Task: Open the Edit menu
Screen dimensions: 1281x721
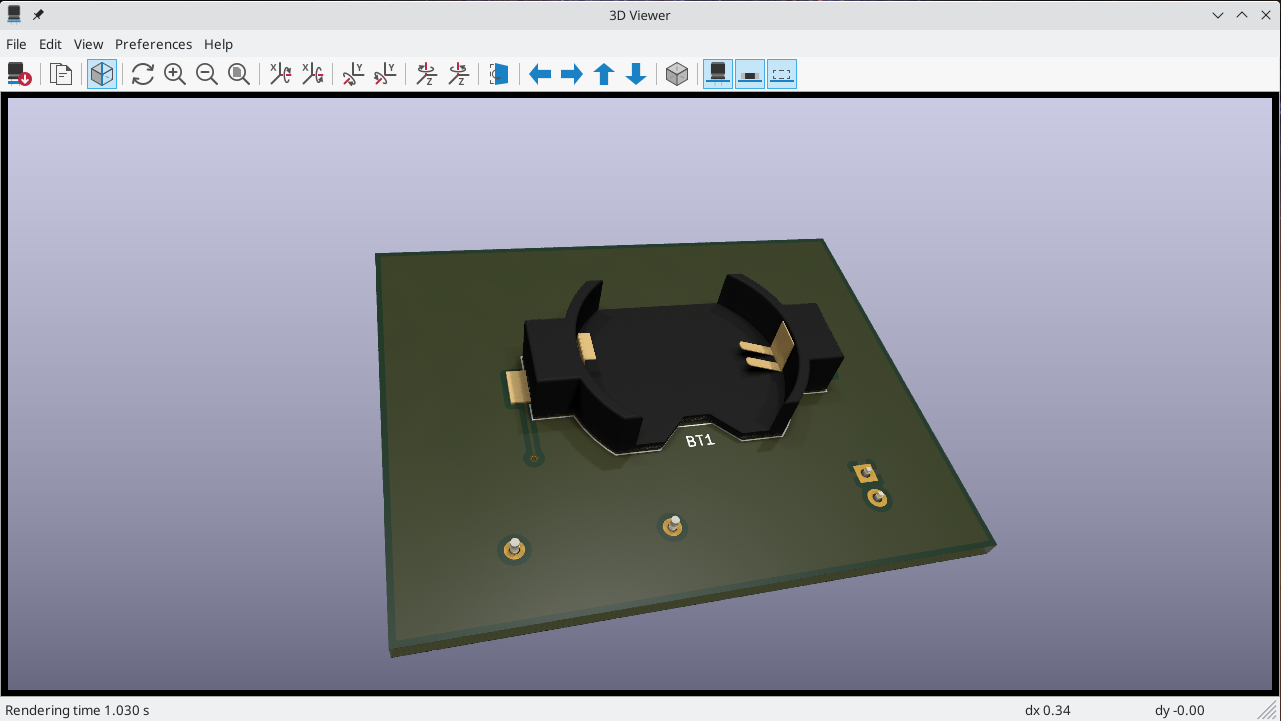Action: [x=49, y=44]
